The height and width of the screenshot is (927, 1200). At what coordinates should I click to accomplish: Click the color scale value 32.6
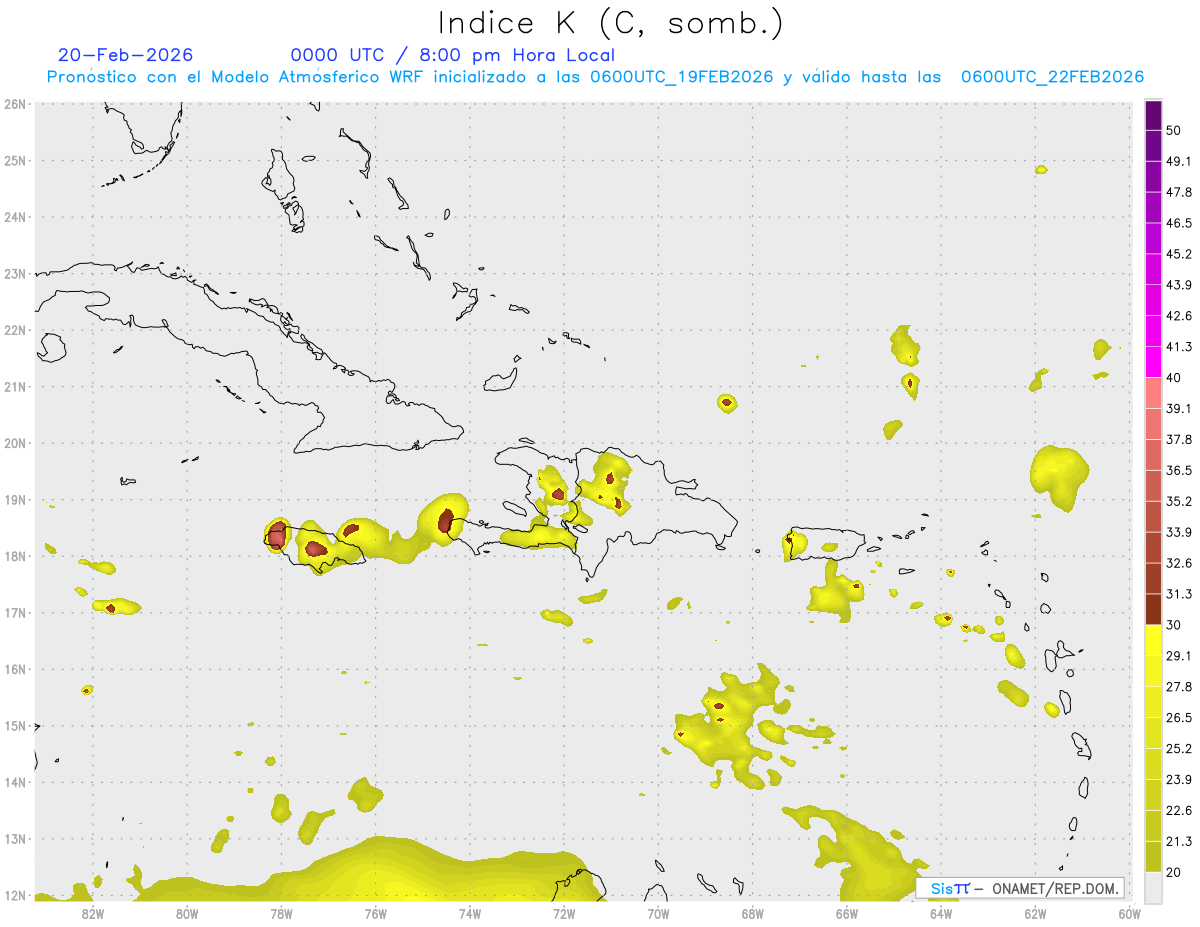click(1178, 563)
